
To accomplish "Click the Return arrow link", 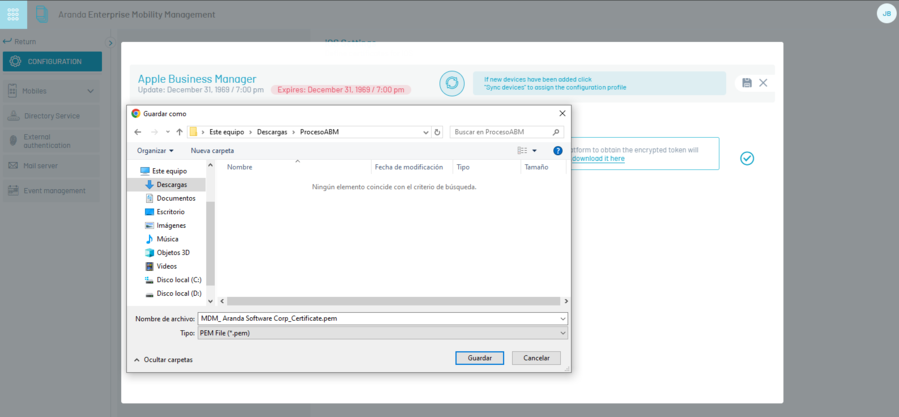I will click(19, 41).
